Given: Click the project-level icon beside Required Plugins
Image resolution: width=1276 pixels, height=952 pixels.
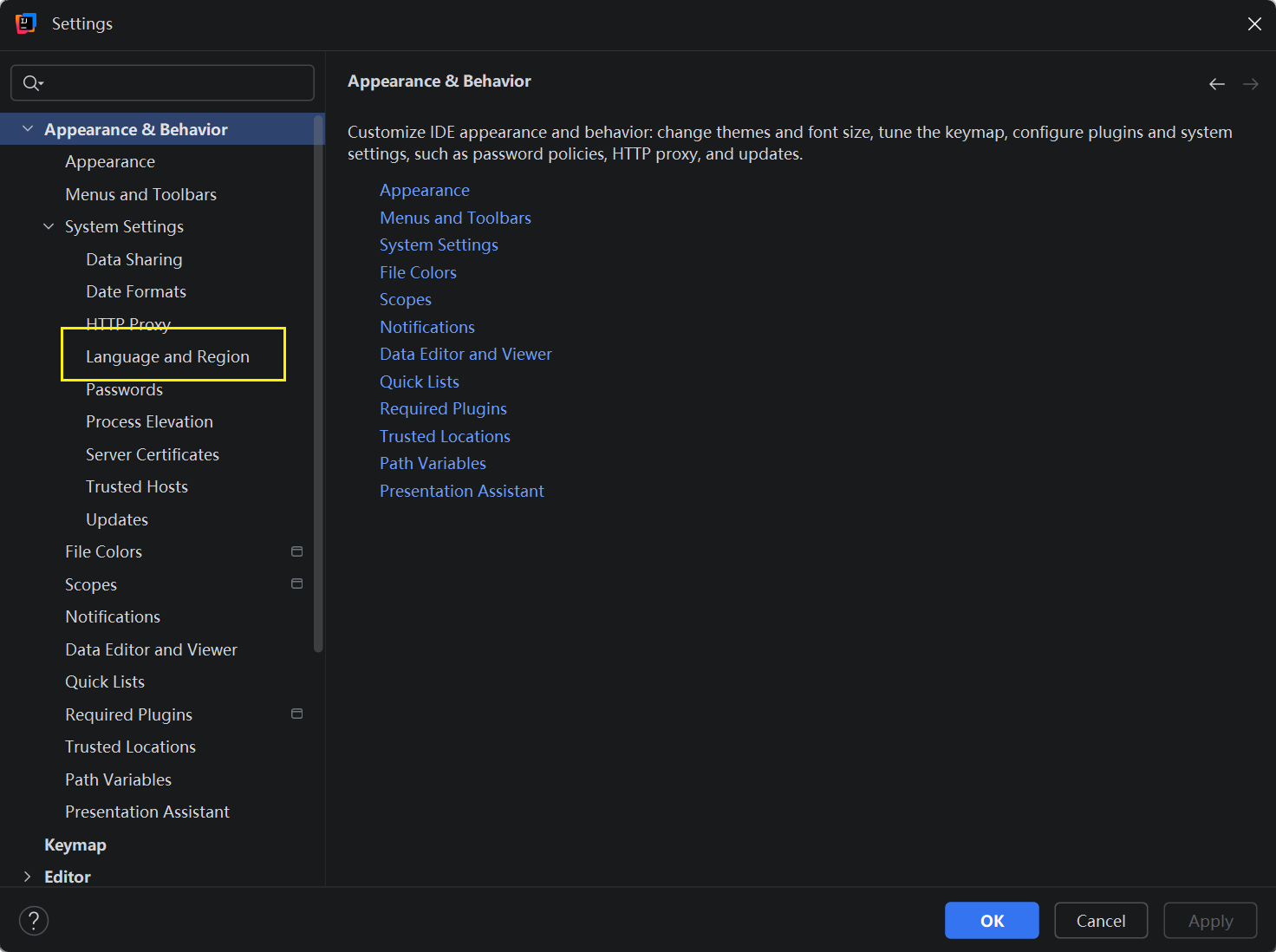Looking at the screenshot, I should point(296,714).
